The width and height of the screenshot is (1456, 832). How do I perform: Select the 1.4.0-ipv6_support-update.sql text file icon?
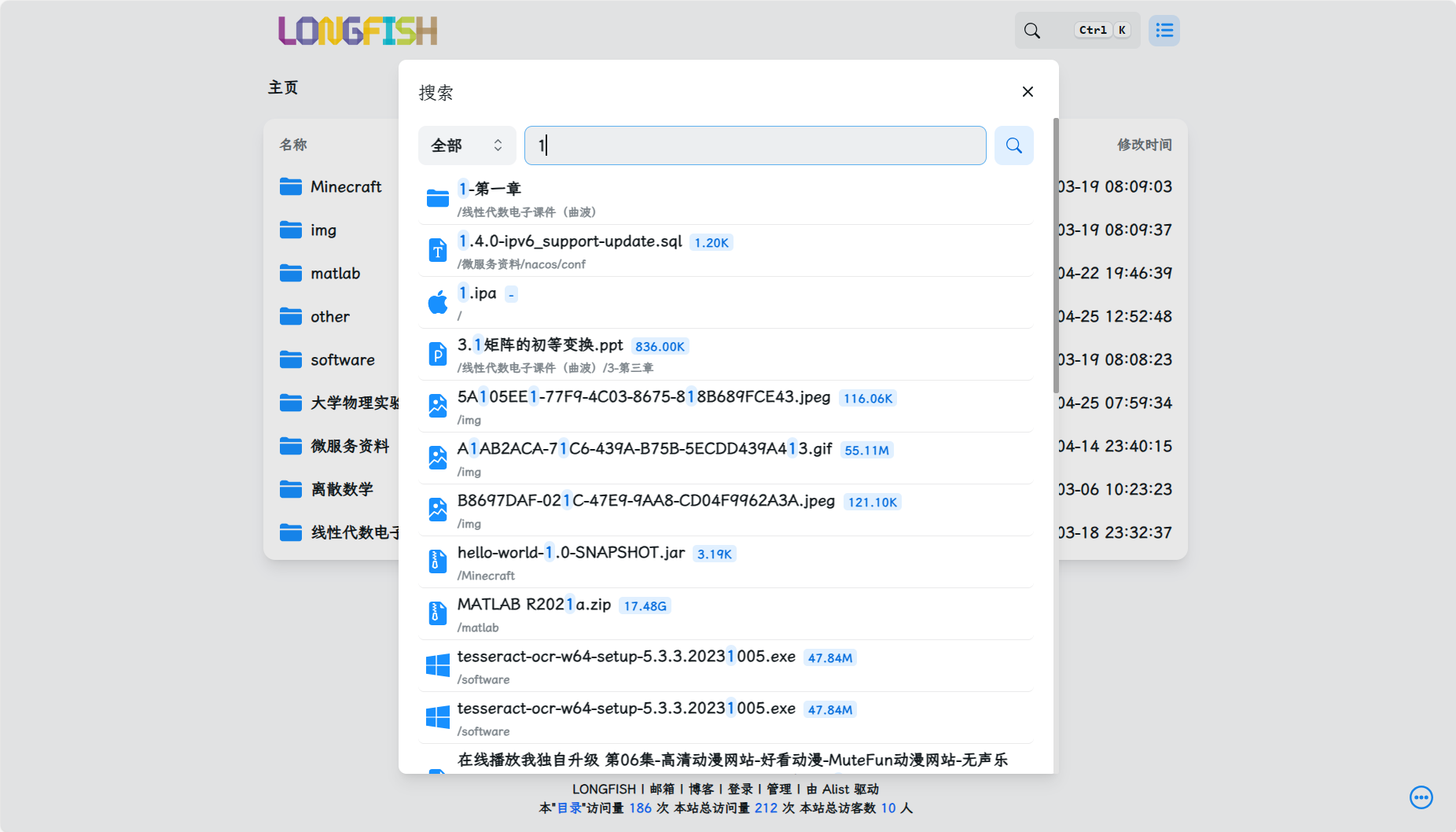pyautogui.click(x=438, y=250)
